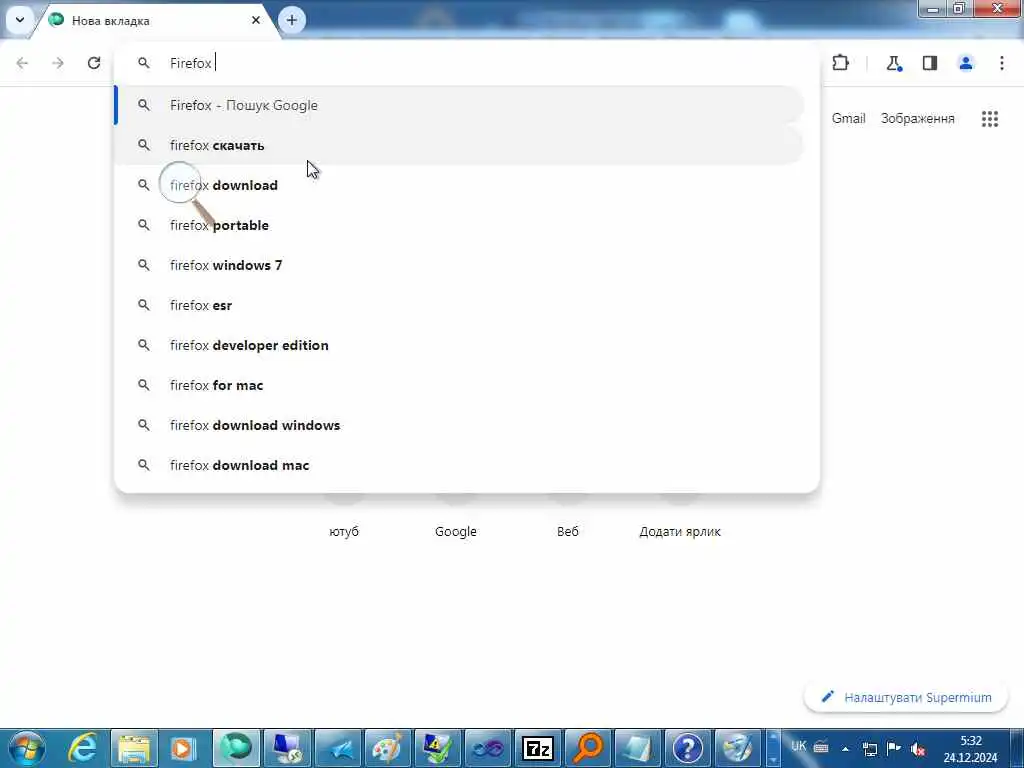This screenshot has width=1024, height=768.
Task: Open the ютуб shortcut
Action: [x=344, y=532]
